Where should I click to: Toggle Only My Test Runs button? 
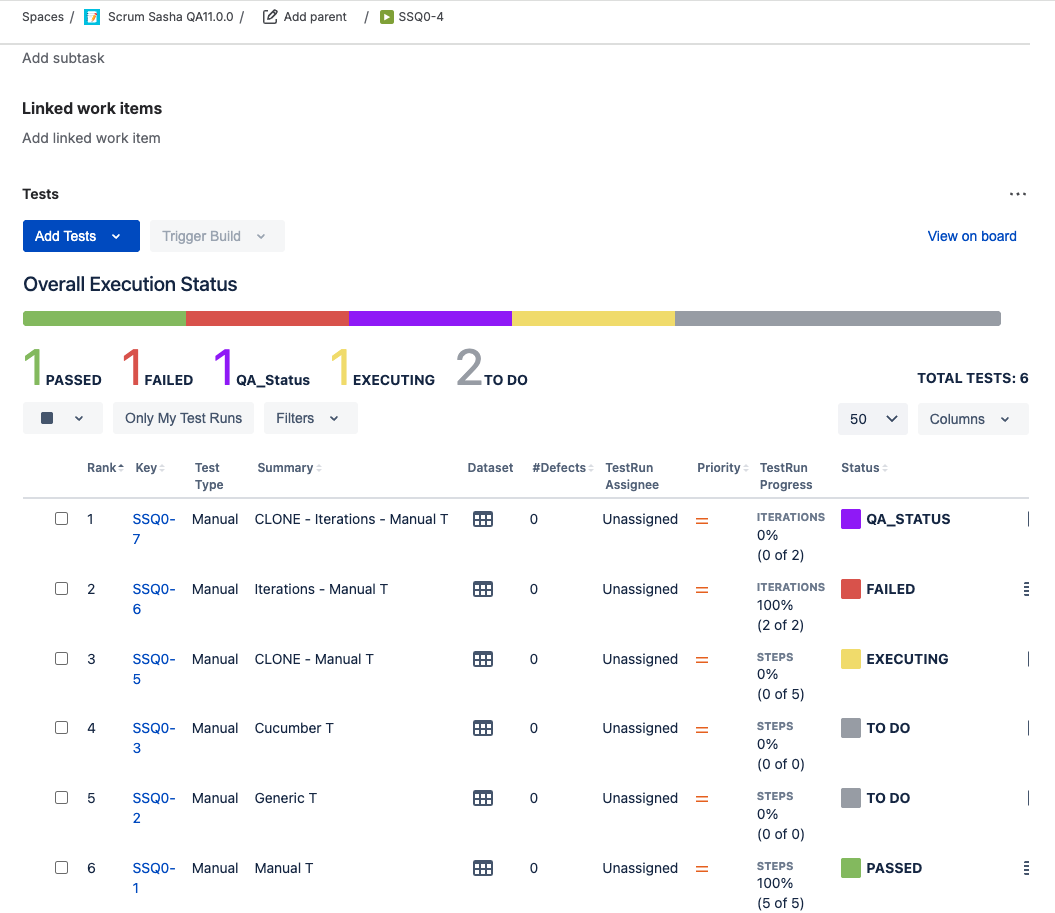click(183, 418)
